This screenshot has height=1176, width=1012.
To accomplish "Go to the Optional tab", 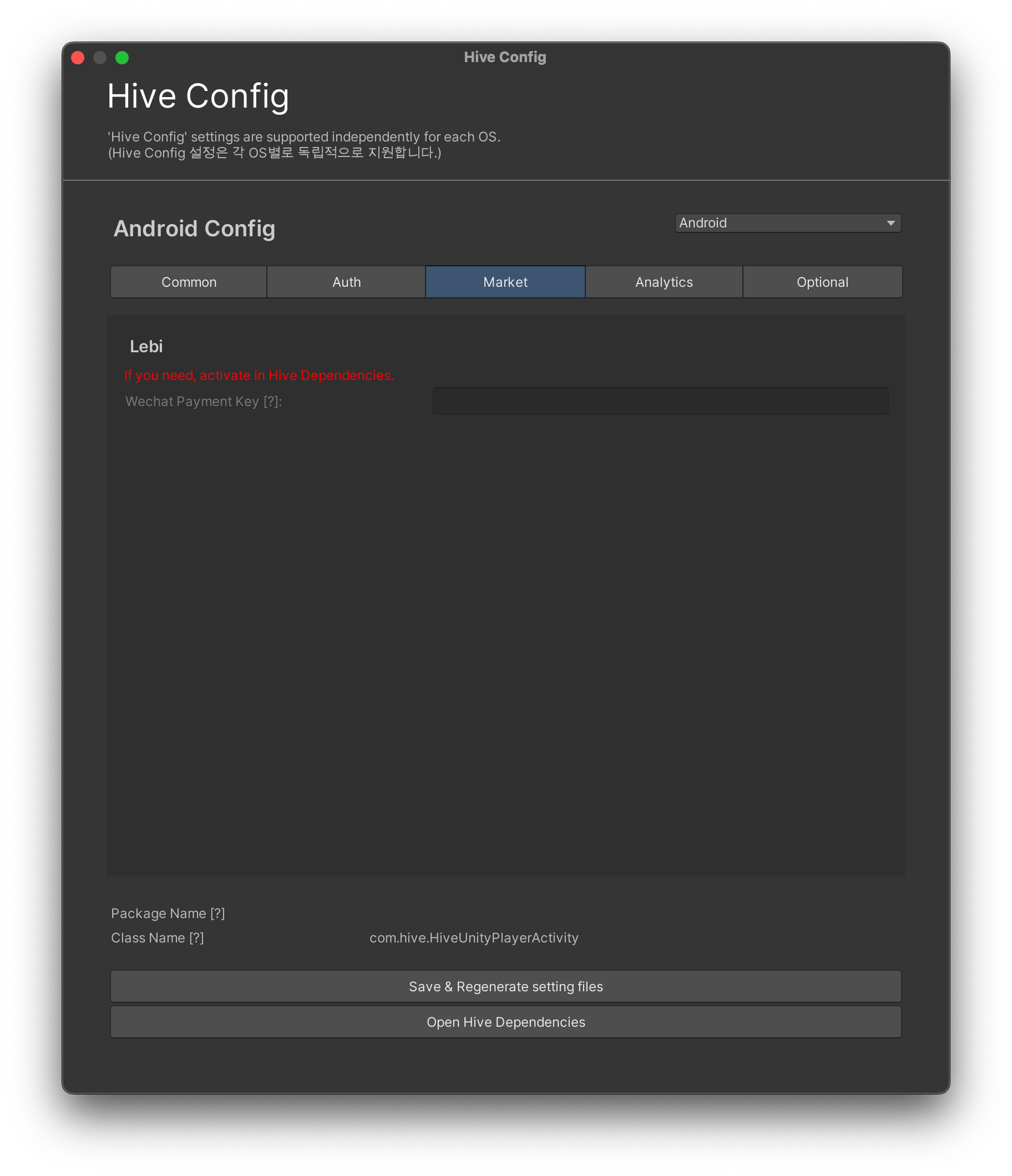I will (x=822, y=282).
